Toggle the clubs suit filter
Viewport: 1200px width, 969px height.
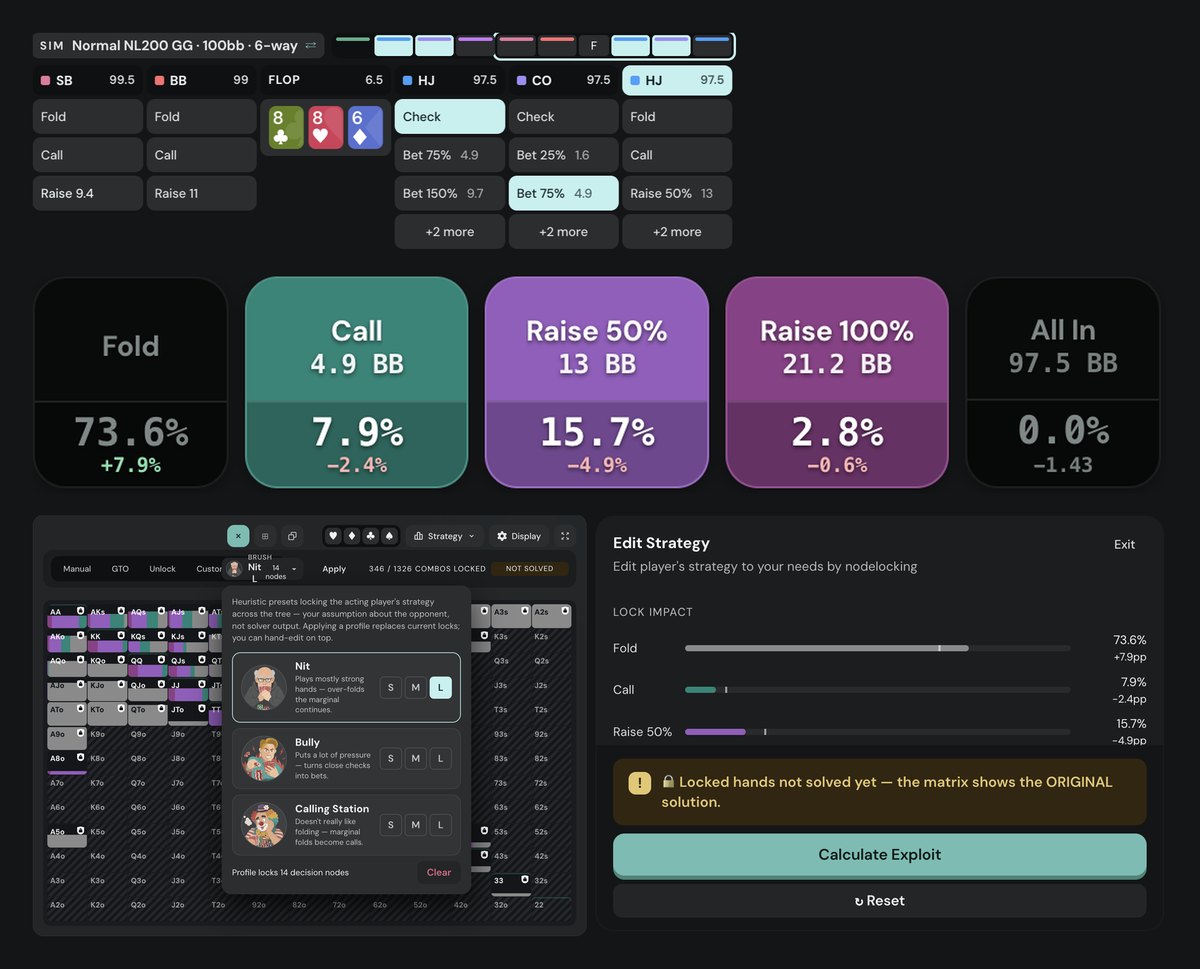coord(371,536)
